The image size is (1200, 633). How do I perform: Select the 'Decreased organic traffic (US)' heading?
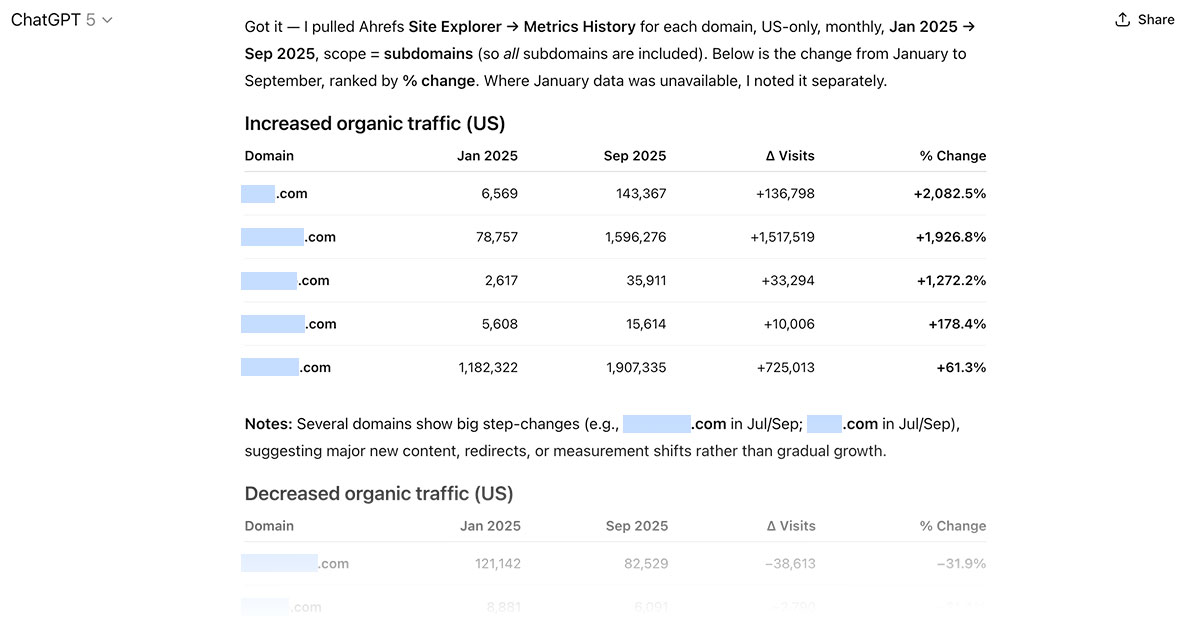[x=377, y=493]
